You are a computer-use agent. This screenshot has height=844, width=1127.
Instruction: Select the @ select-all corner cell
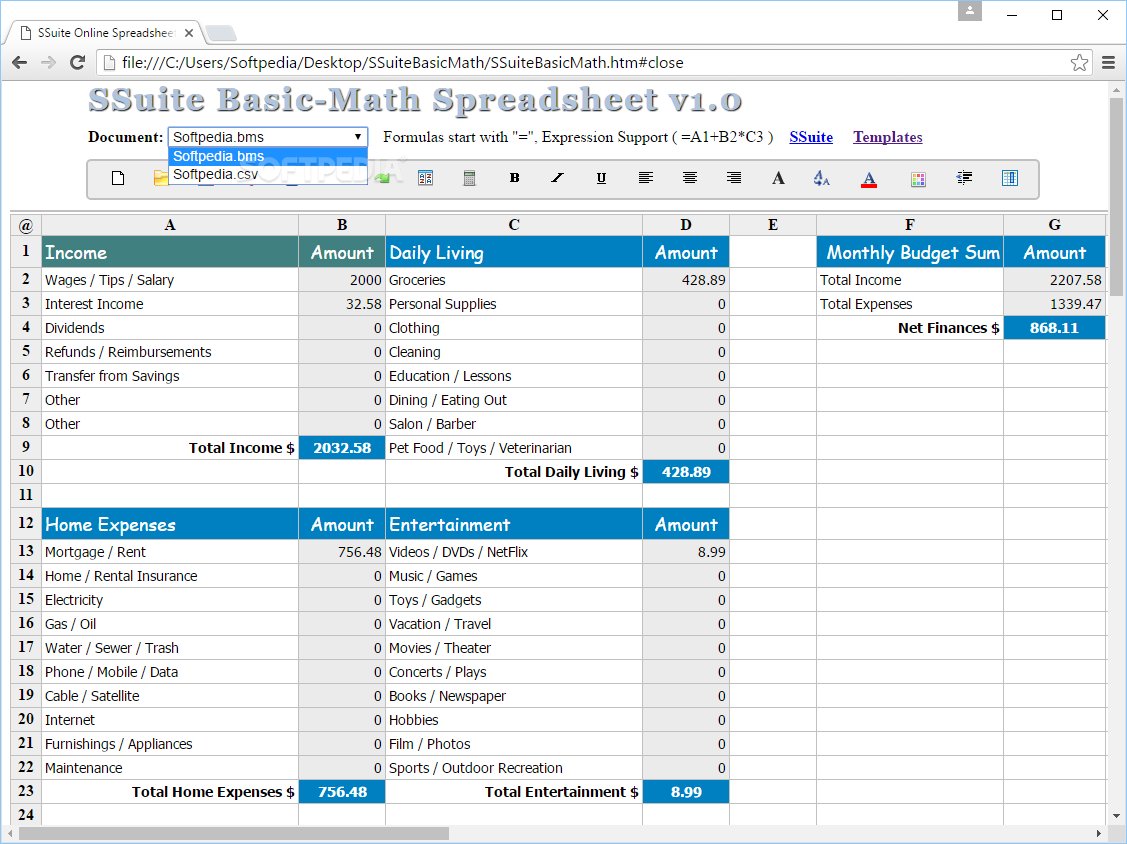(x=26, y=225)
